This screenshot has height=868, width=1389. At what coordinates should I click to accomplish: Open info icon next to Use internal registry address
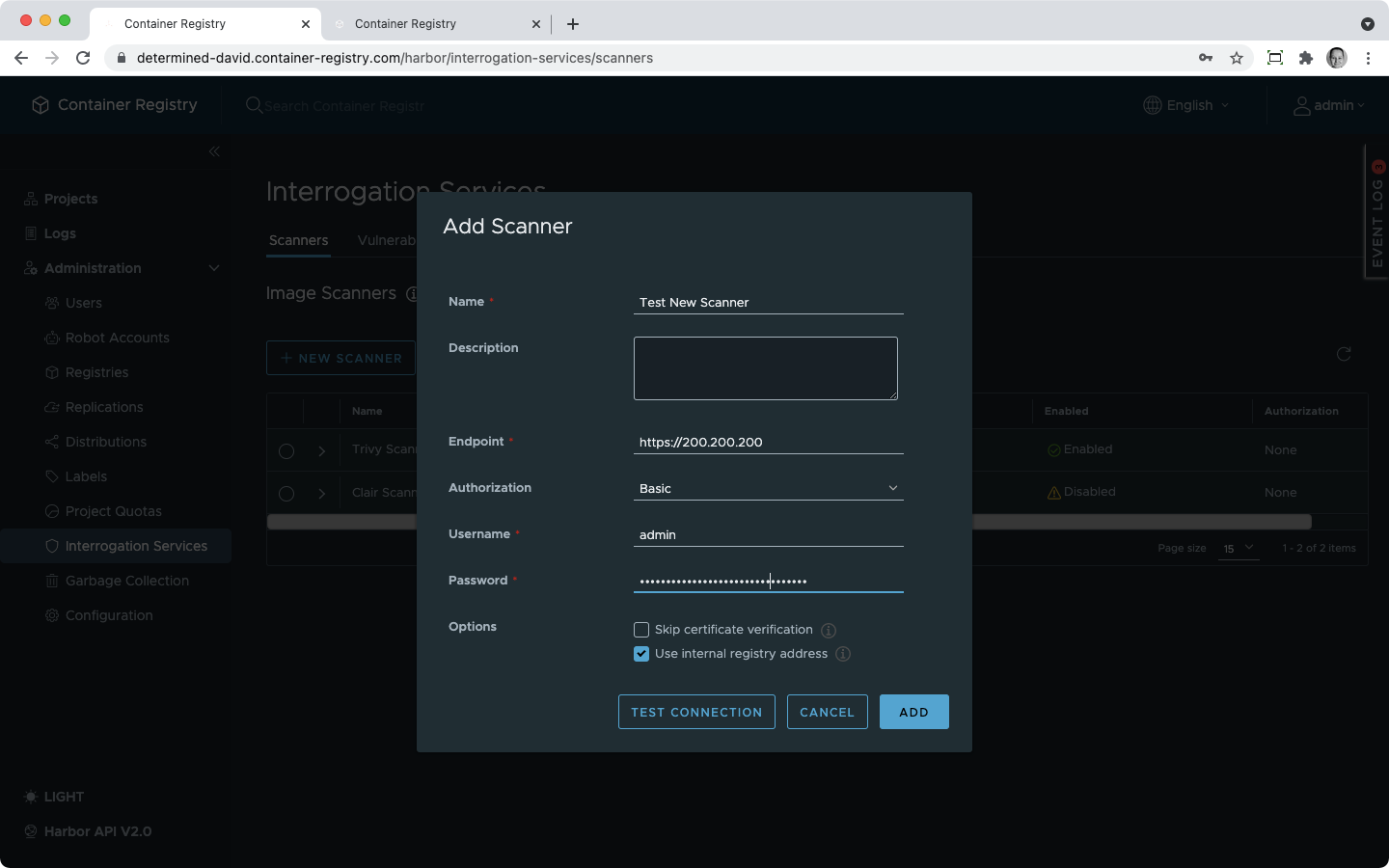843,654
